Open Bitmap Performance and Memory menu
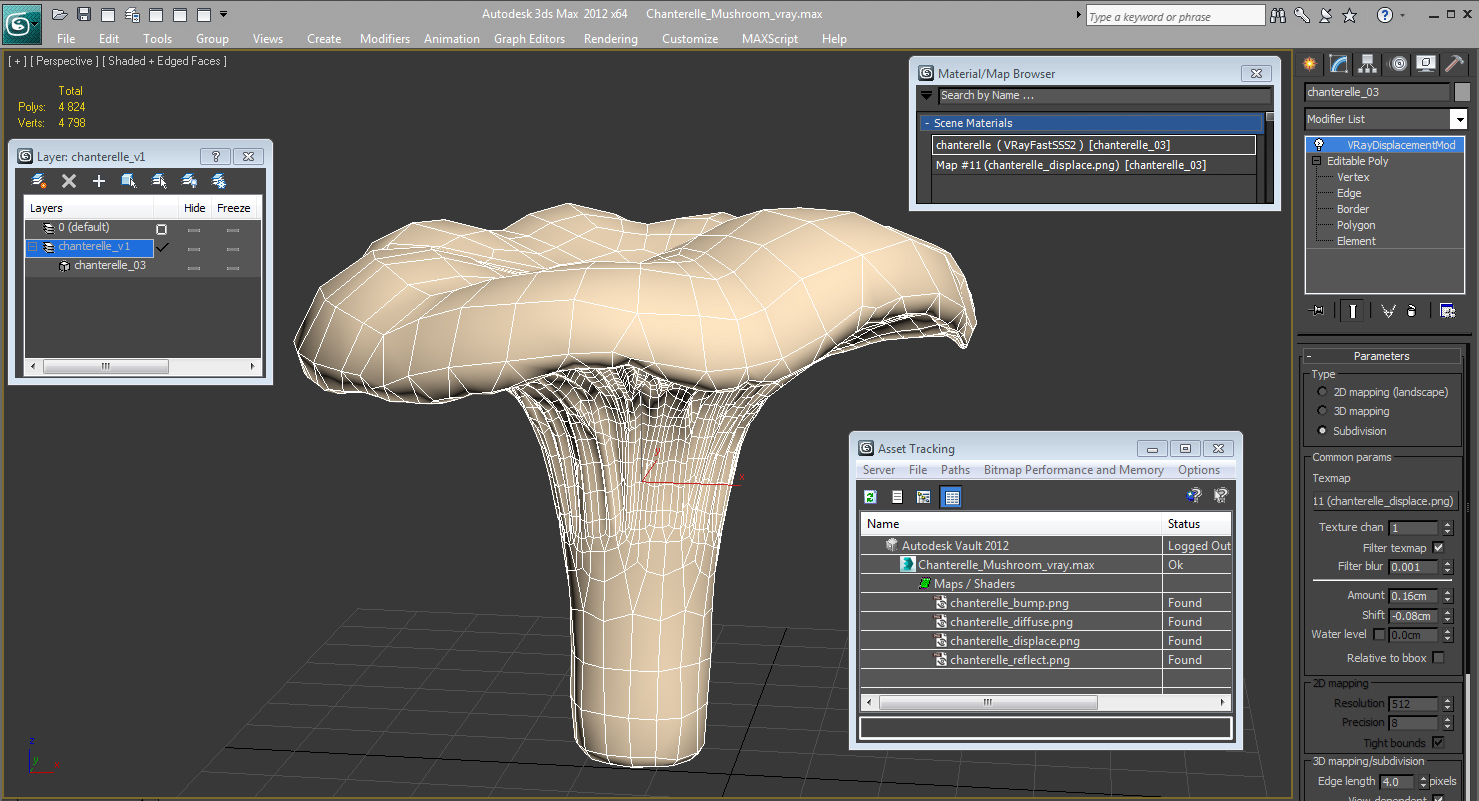 click(1073, 470)
